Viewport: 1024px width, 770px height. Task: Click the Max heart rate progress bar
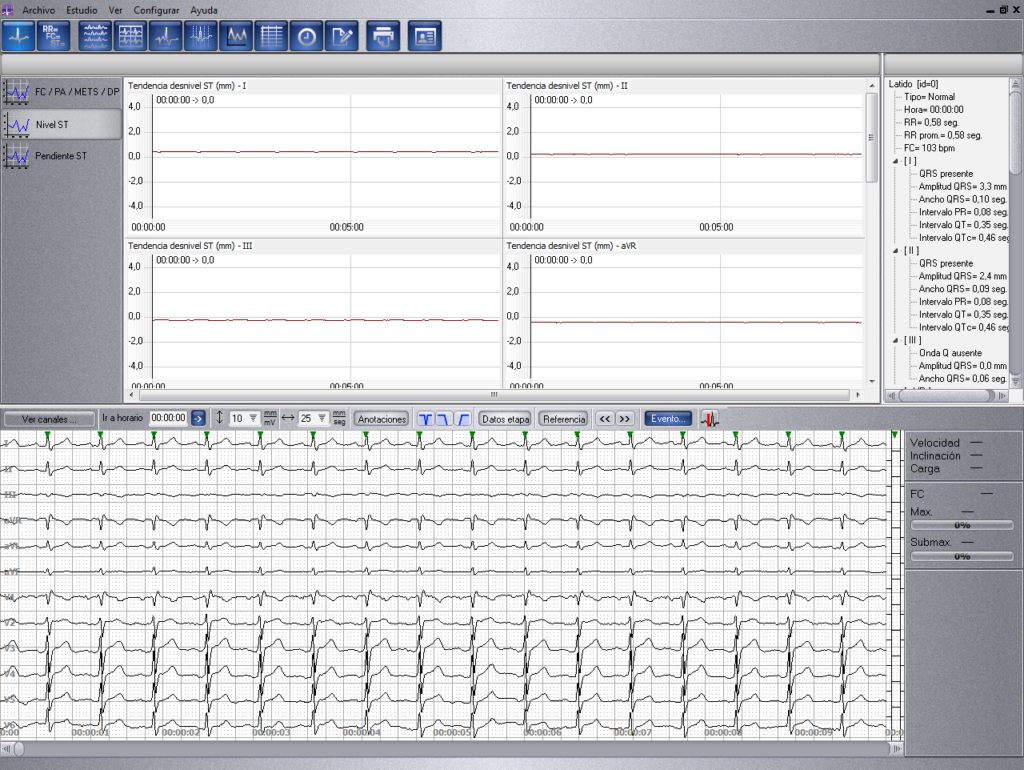click(x=962, y=525)
